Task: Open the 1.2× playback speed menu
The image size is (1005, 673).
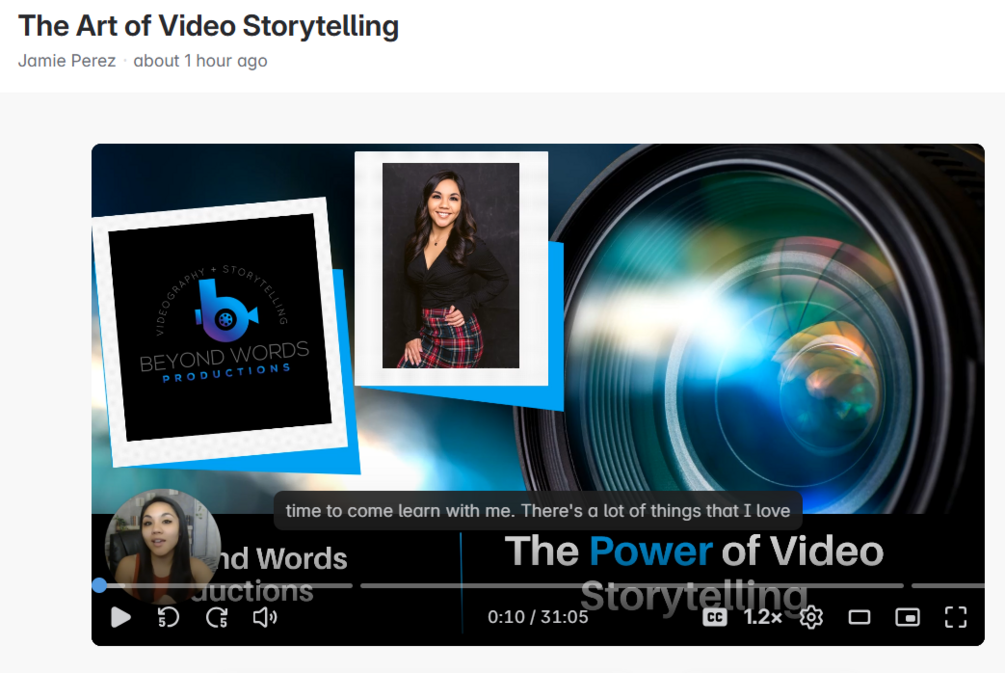Action: click(763, 617)
